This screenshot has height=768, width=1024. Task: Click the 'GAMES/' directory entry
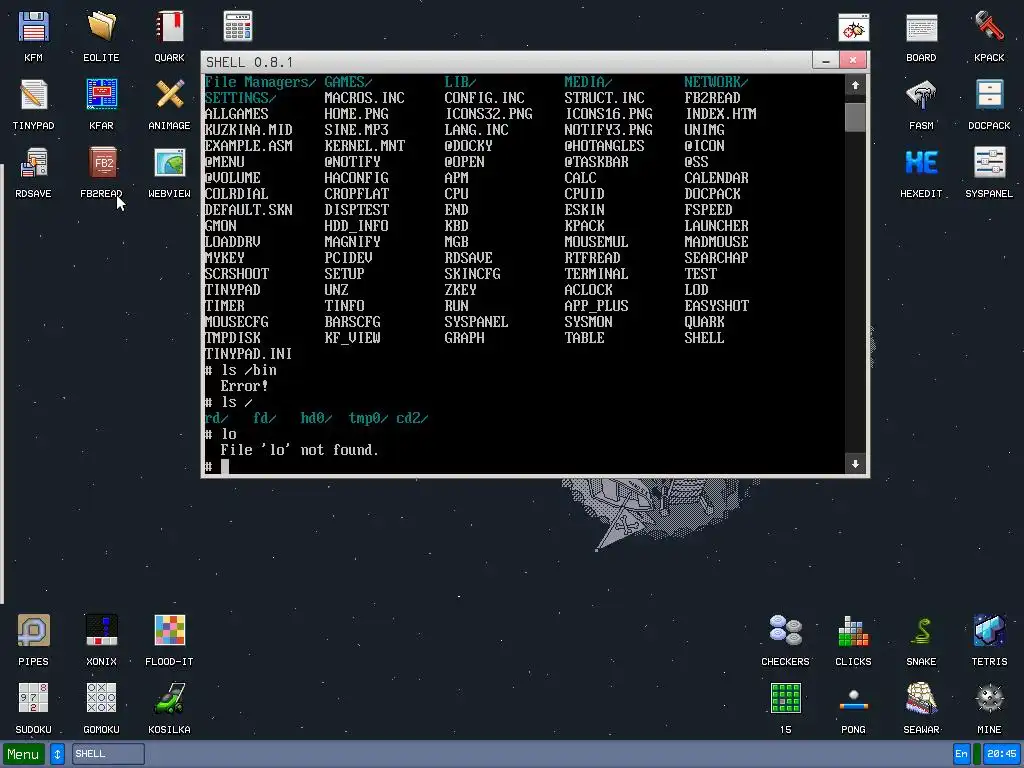pyautogui.click(x=348, y=82)
